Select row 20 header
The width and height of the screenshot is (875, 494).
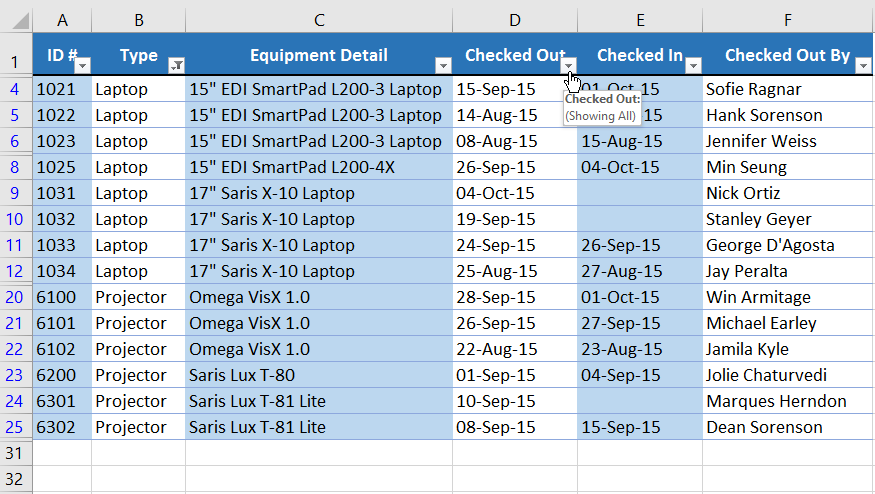(x=15, y=297)
